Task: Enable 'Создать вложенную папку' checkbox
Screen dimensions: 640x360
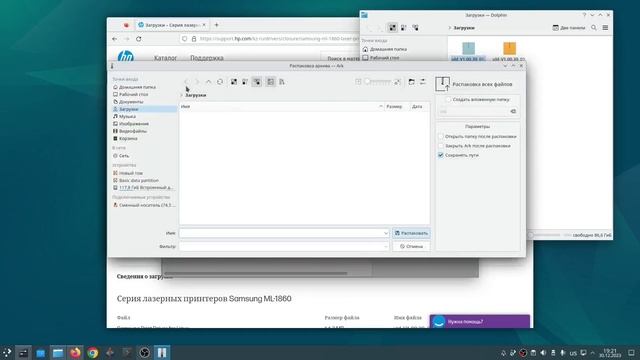Action: (x=448, y=100)
